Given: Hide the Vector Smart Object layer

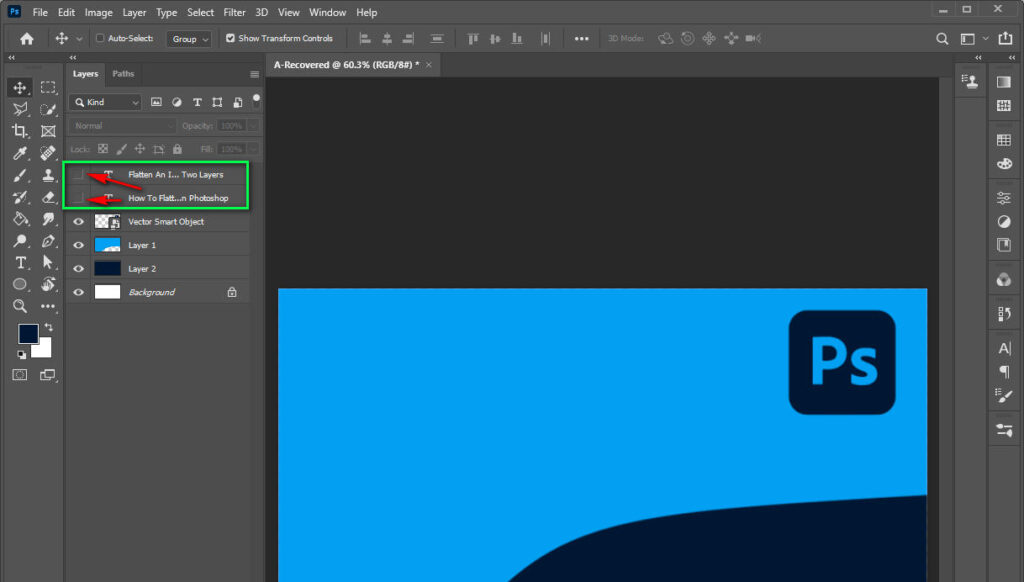Looking at the screenshot, I should coord(78,221).
